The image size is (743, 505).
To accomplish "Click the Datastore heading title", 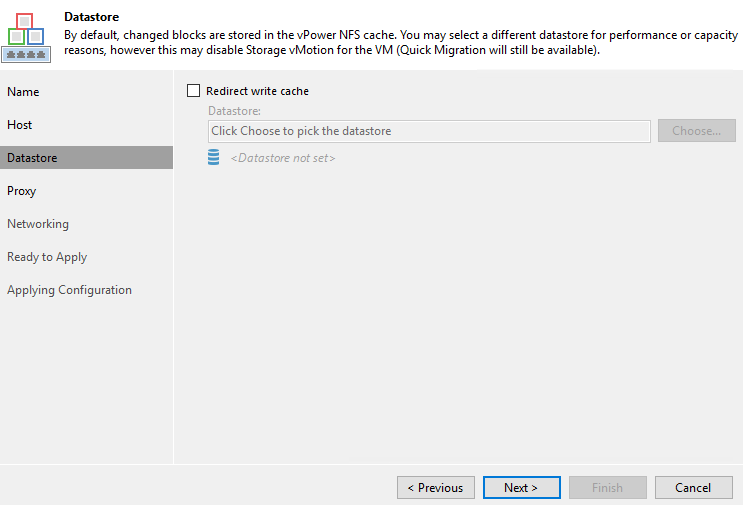I will click(x=91, y=17).
